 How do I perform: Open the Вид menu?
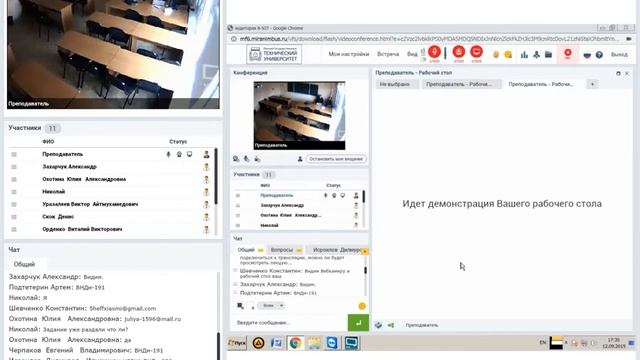(412, 54)
